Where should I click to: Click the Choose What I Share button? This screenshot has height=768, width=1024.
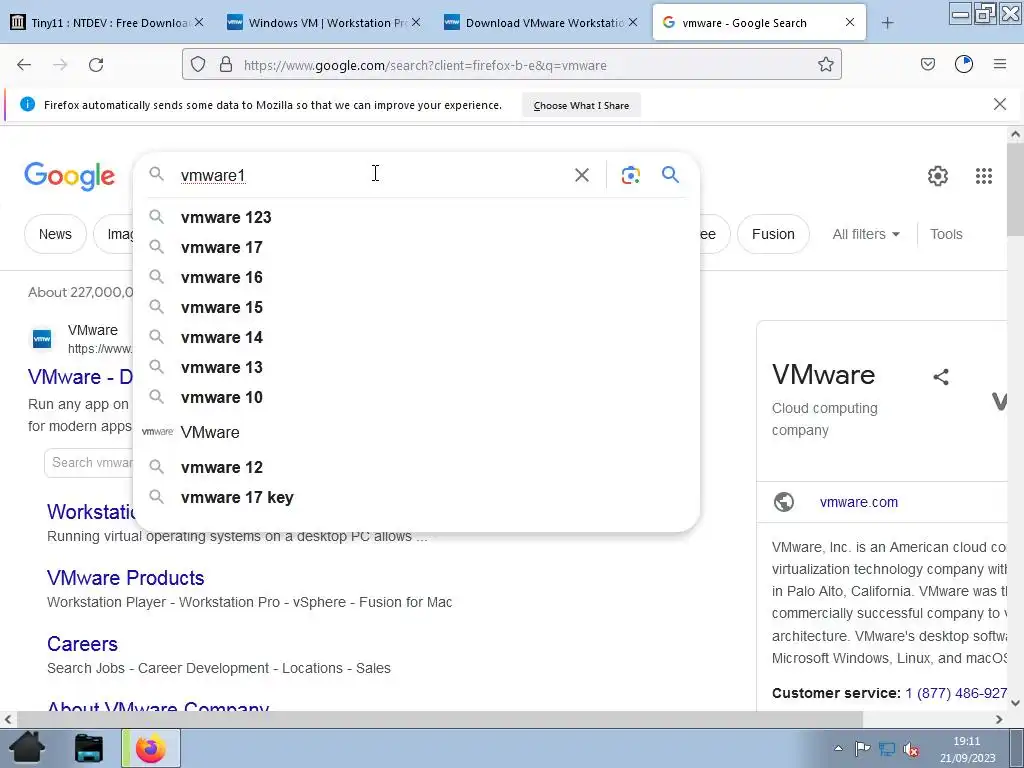pyautogui.click(x=581, y=105)
